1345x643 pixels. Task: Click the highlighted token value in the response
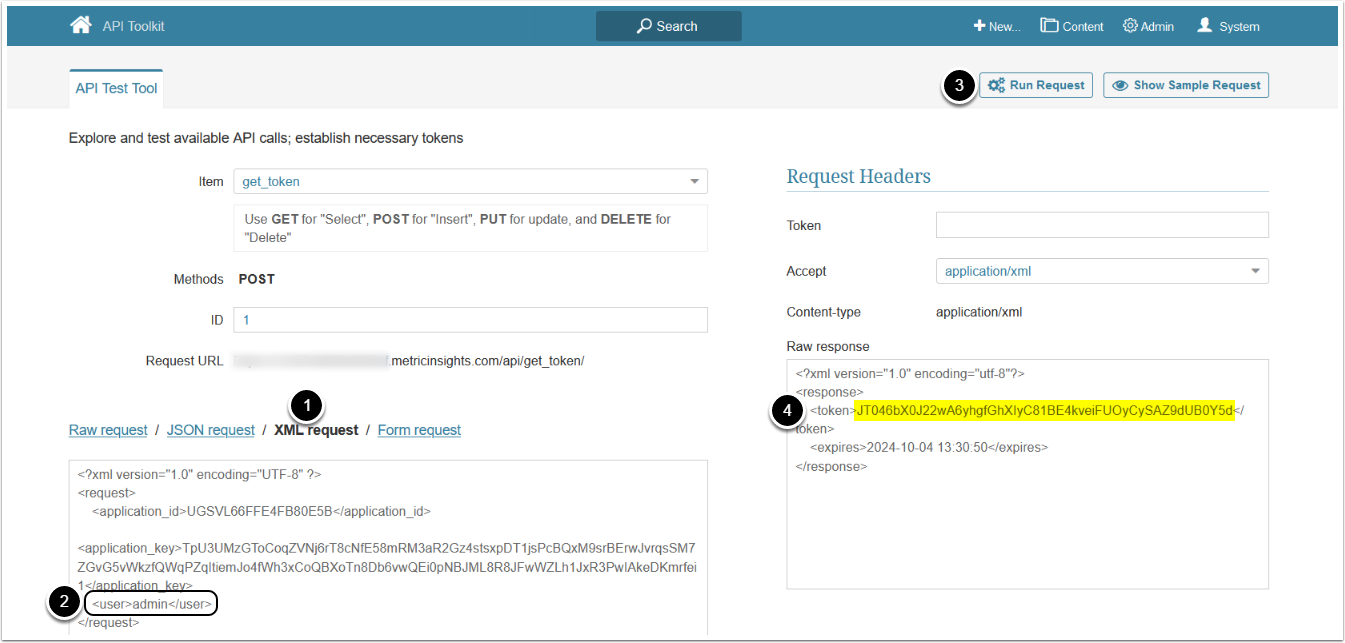[x=1045, y=410]
